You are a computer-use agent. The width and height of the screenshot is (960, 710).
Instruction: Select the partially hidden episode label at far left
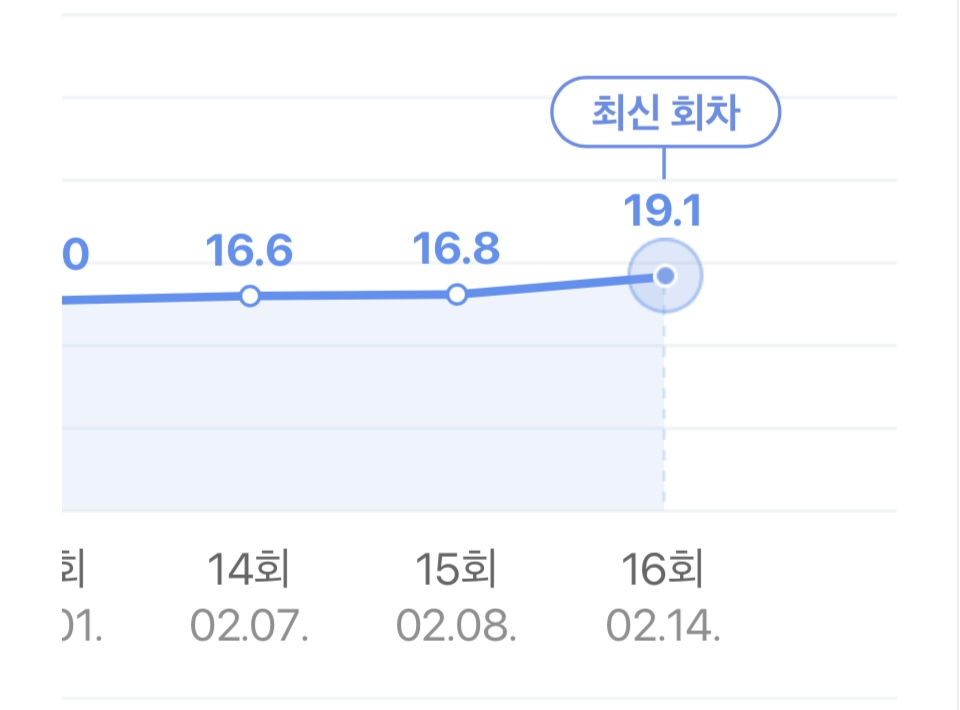(74, 571)
